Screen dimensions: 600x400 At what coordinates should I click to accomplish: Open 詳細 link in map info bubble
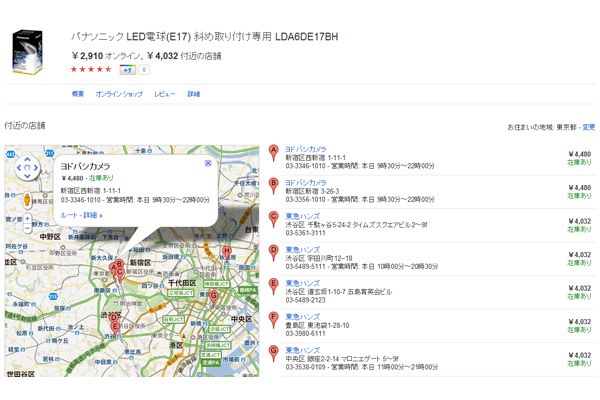(x=92, y=215)
